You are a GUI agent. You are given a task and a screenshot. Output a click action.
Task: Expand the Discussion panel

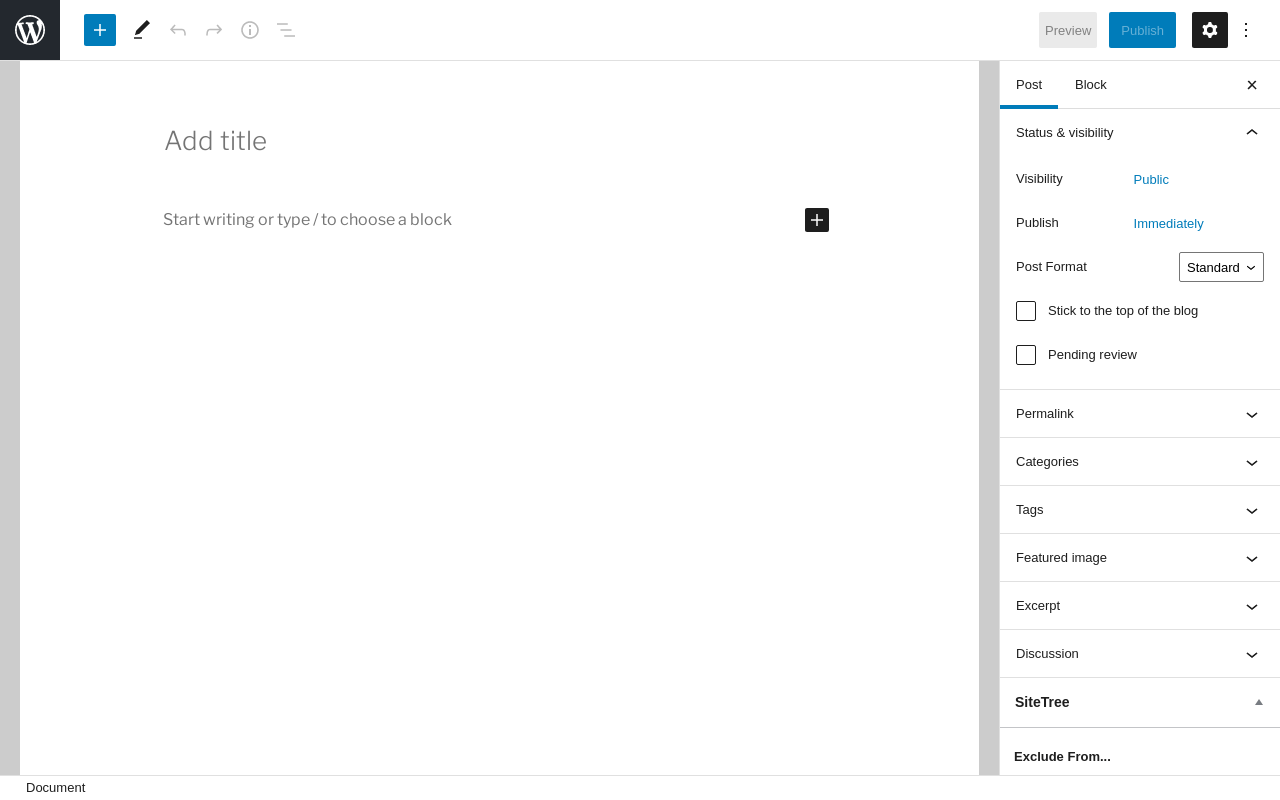[1140, 654]
